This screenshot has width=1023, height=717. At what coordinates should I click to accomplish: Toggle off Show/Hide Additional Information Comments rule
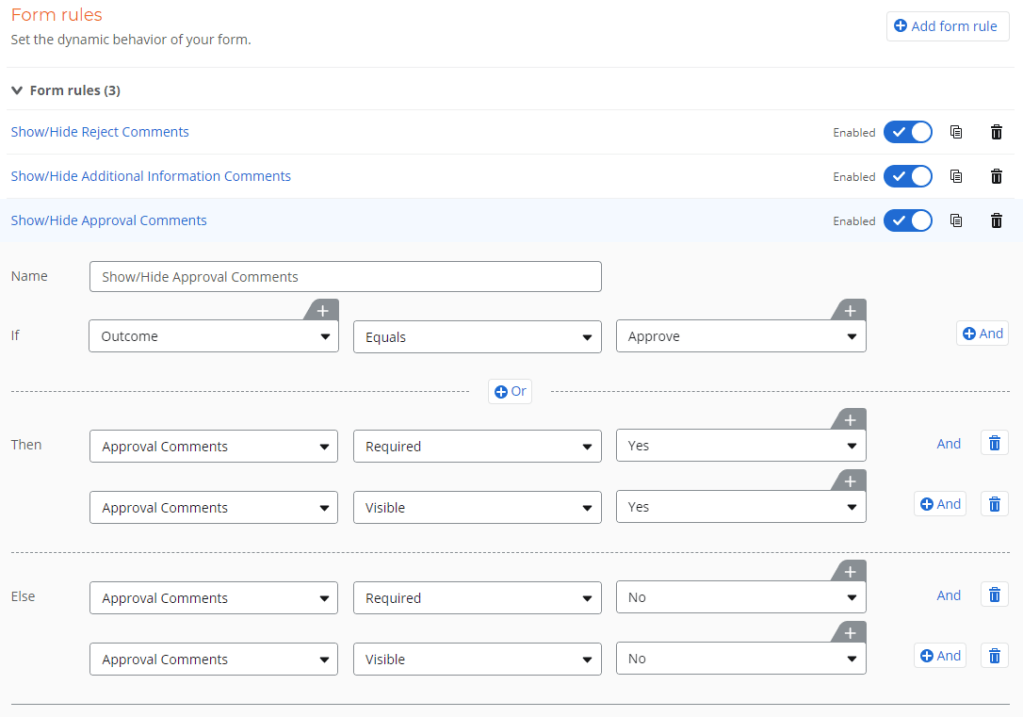pos(908,176)
